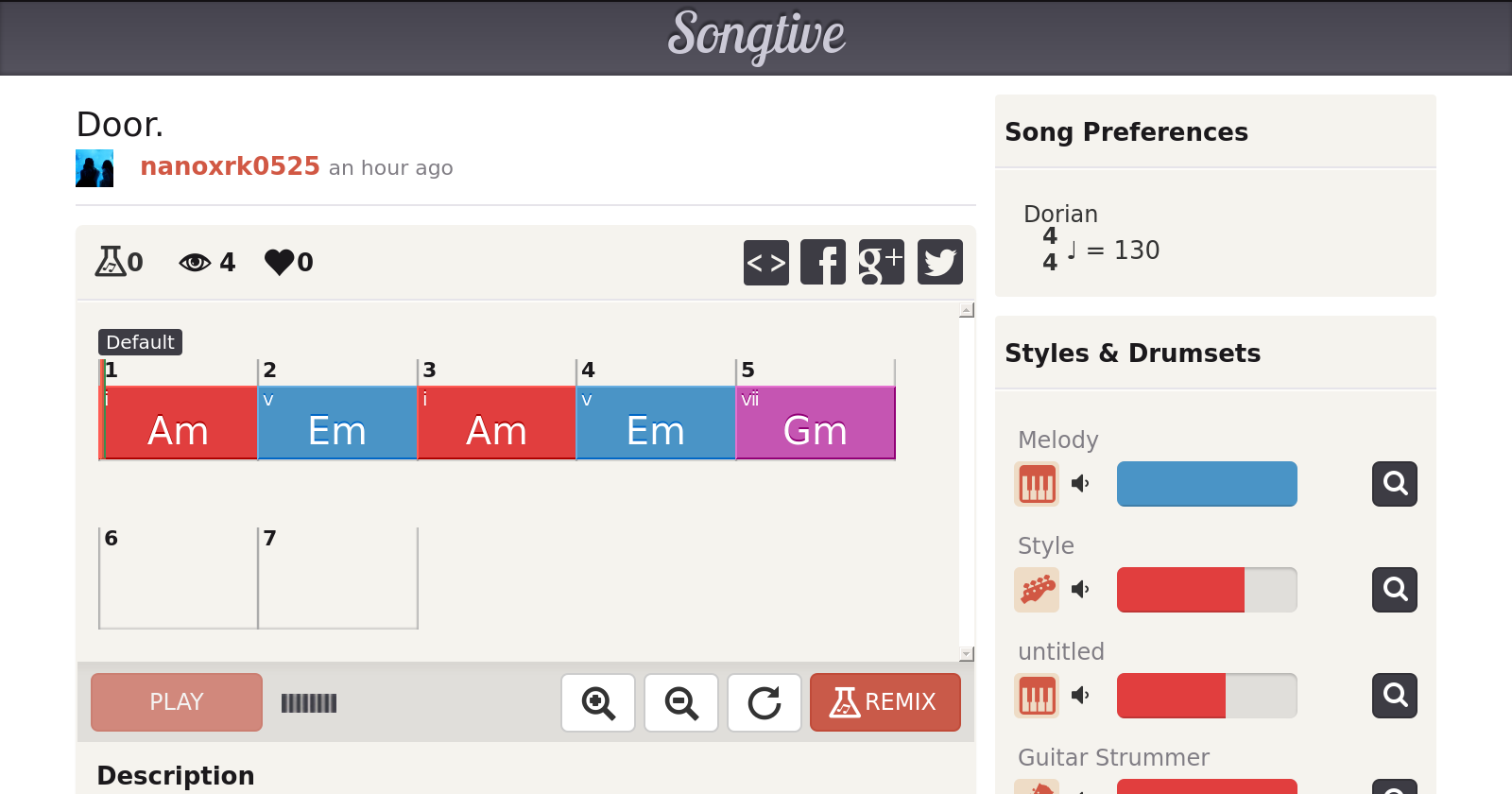Open the Melody instrument piano icon
This screenshot has height=794, width=1512.
1037,484
